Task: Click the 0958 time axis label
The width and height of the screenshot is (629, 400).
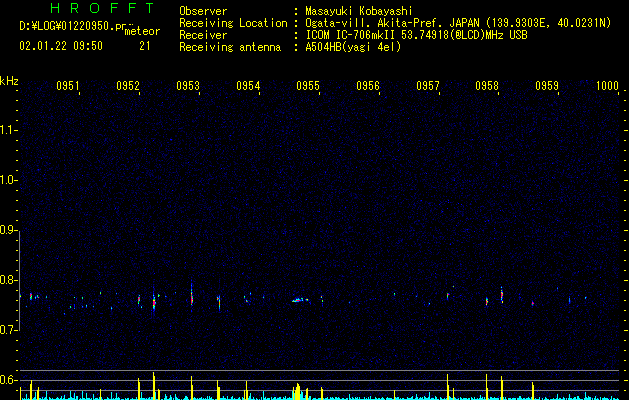Action: [x=487, y=85]
